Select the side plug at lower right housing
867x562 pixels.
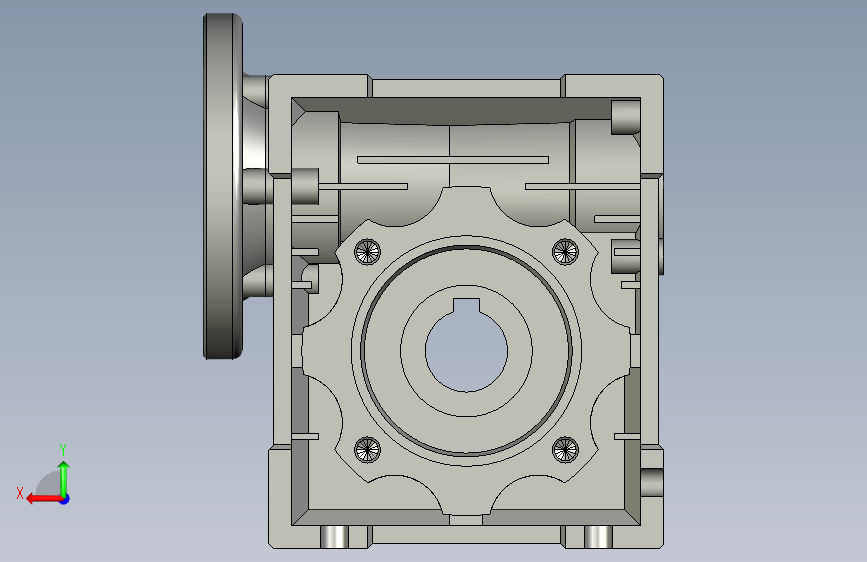coord(652,482)
